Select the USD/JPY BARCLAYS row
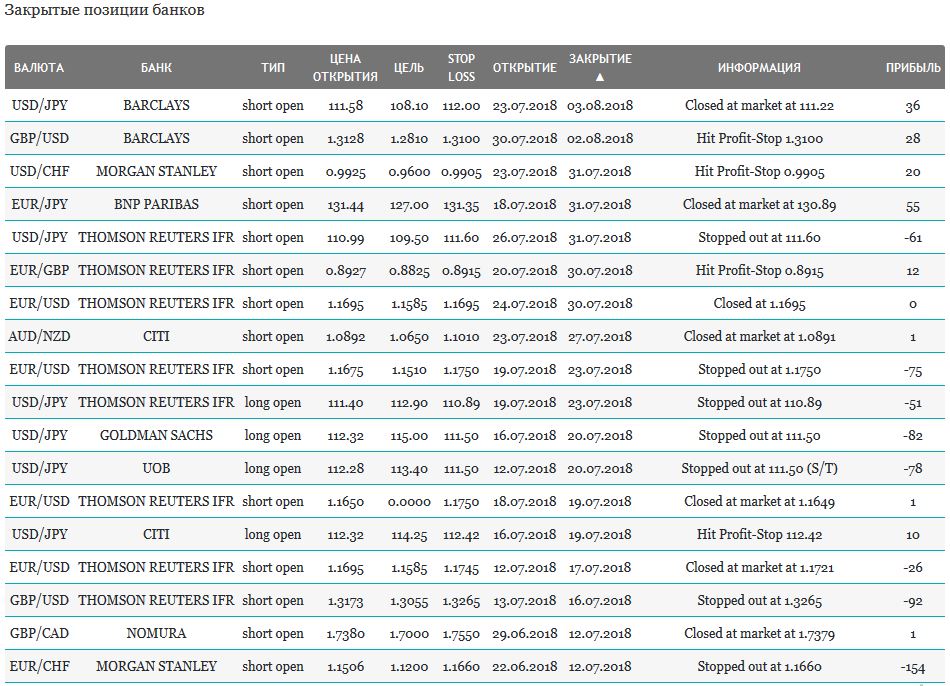950x686 pixels. pos(475,105)
